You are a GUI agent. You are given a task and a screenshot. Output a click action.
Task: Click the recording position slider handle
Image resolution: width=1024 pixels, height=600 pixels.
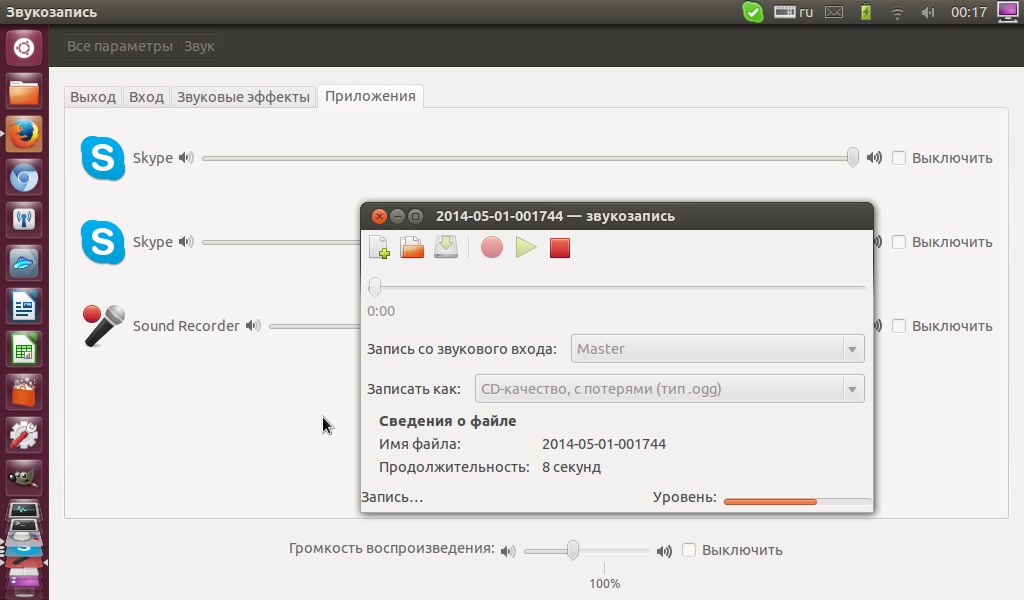tap(375, 287)
